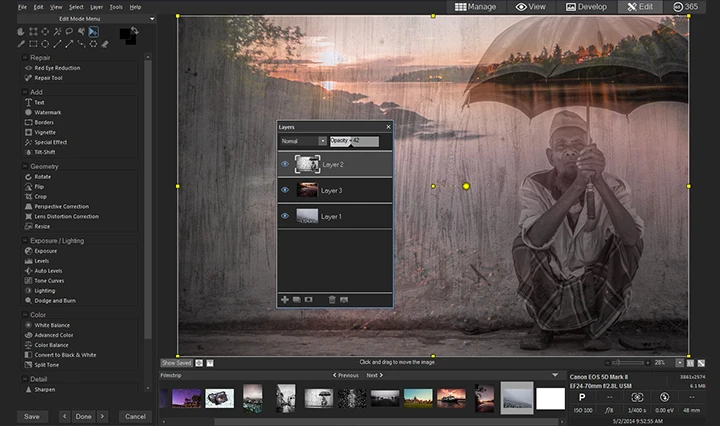Open the Normal blend mode dropdown
The height and width of the screenshot is (426, 720).
[303, 142]
